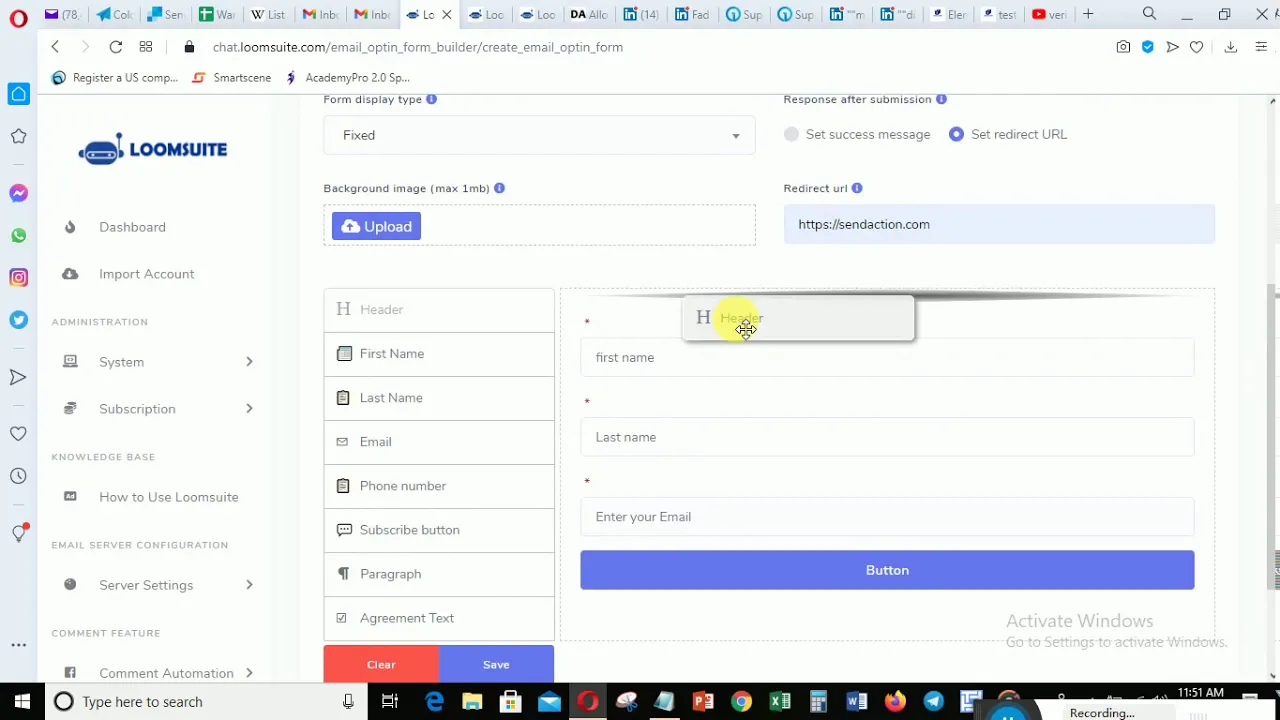Viewport: 1280px width, 720px height.
Task: Click the info icon beside Redirect url
Action: tap(857, 188)
